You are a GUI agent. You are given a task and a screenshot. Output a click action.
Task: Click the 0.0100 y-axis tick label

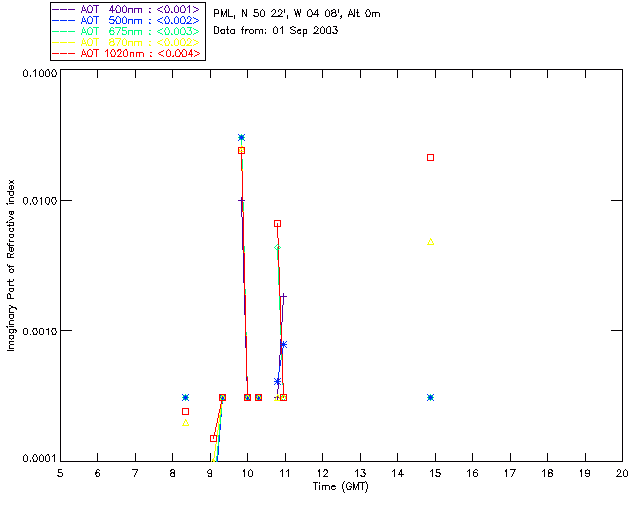[x=40, y=201]
